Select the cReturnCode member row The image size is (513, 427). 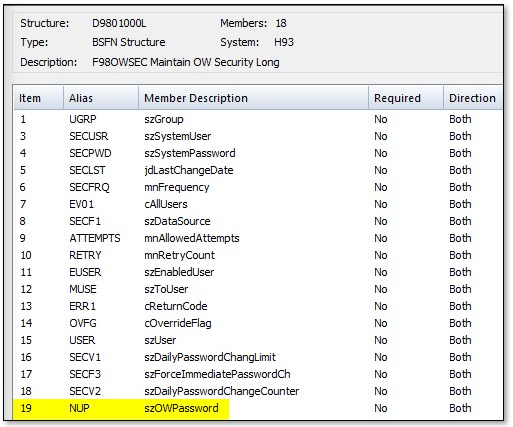258,306
